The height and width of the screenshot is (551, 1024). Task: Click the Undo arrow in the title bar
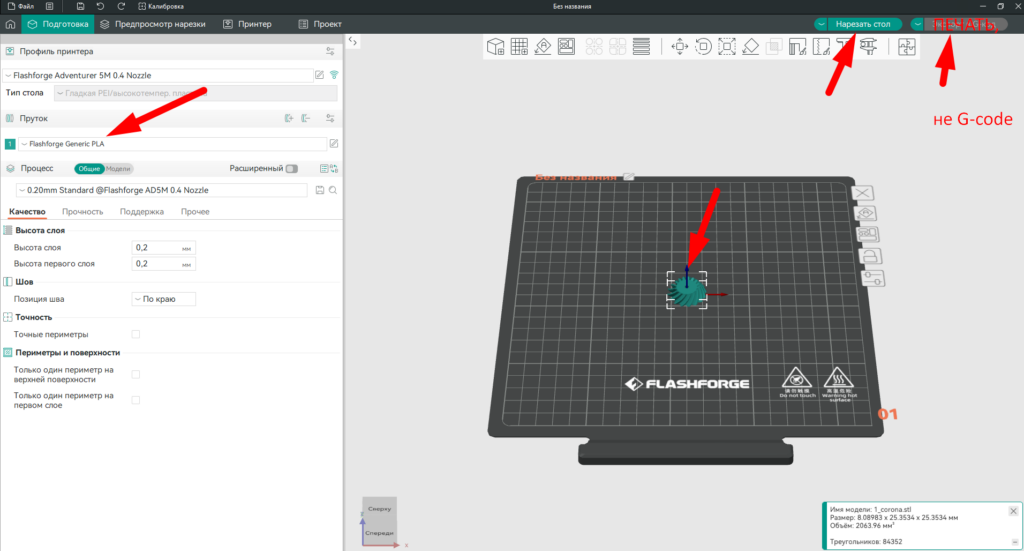100,6
